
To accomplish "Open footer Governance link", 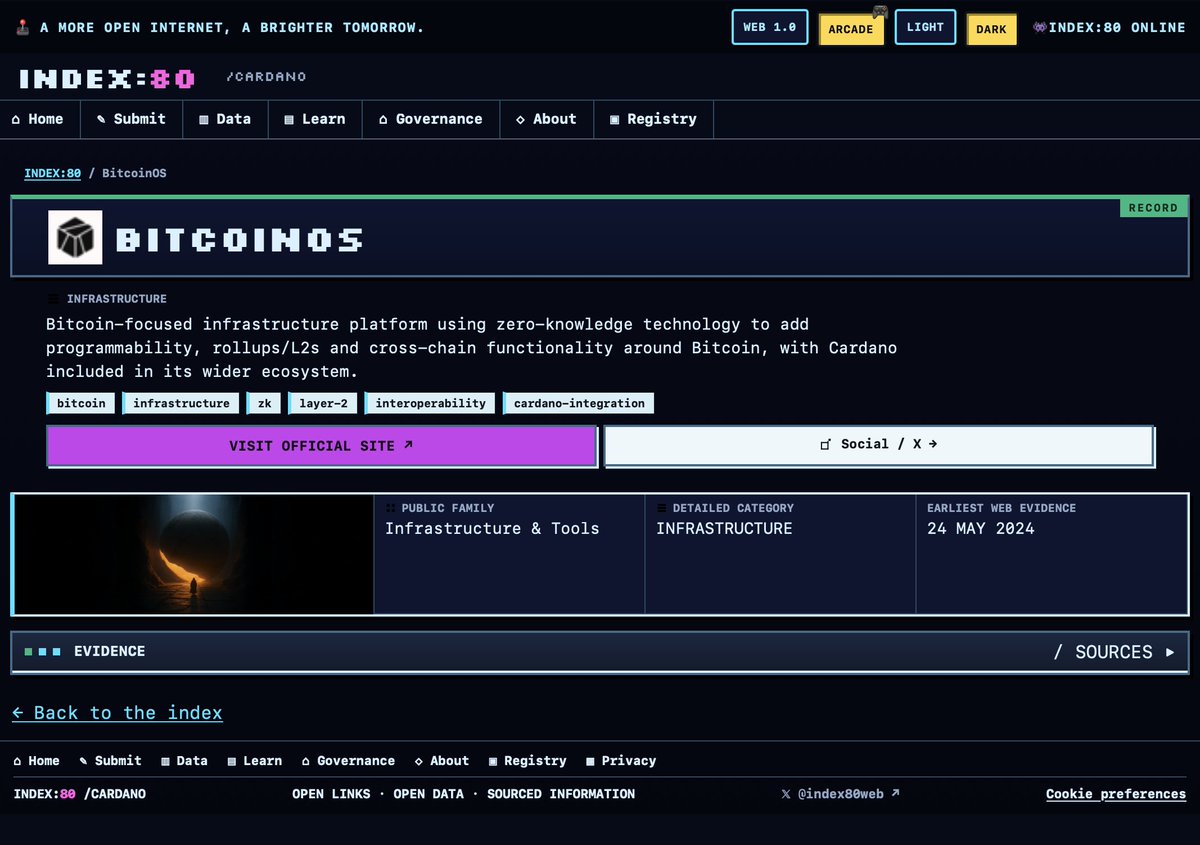I will point(348,761).
